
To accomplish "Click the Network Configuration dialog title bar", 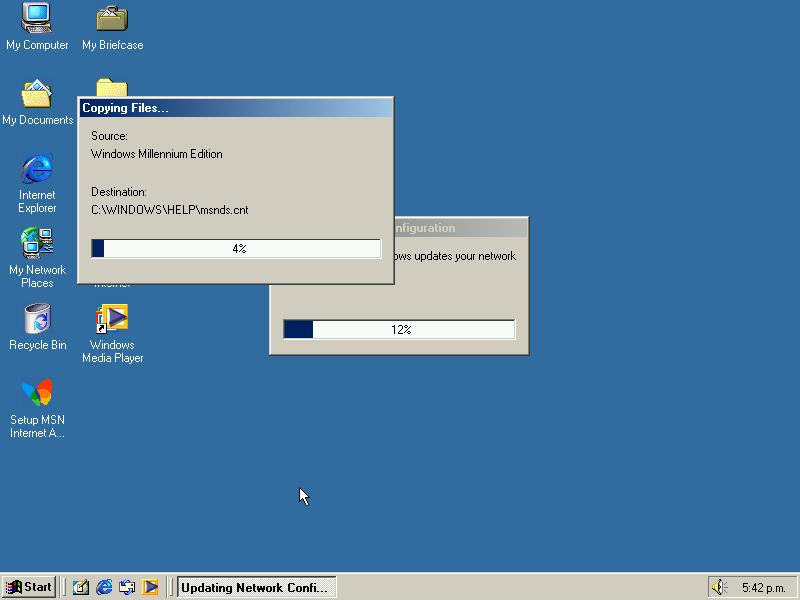I will (461, 228).
